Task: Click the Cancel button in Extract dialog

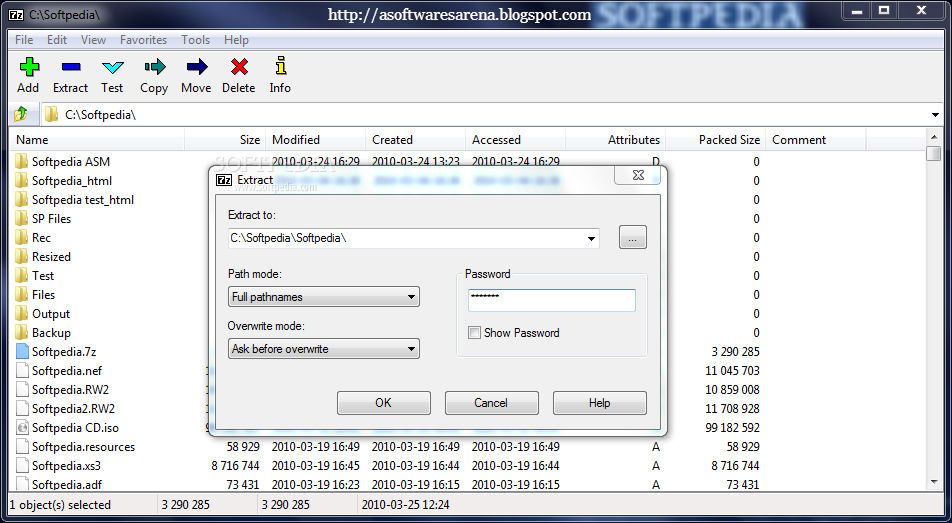Action: click(x=491, y=403)
